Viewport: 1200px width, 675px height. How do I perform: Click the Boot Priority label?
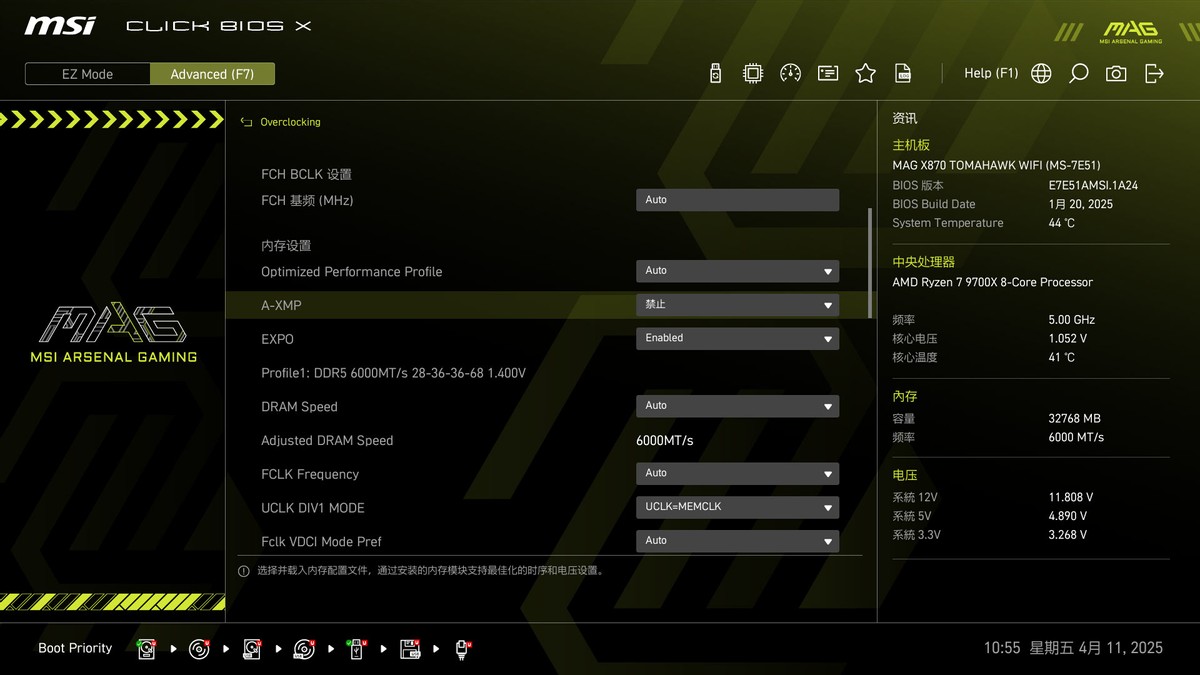click(x=75, y=648)
